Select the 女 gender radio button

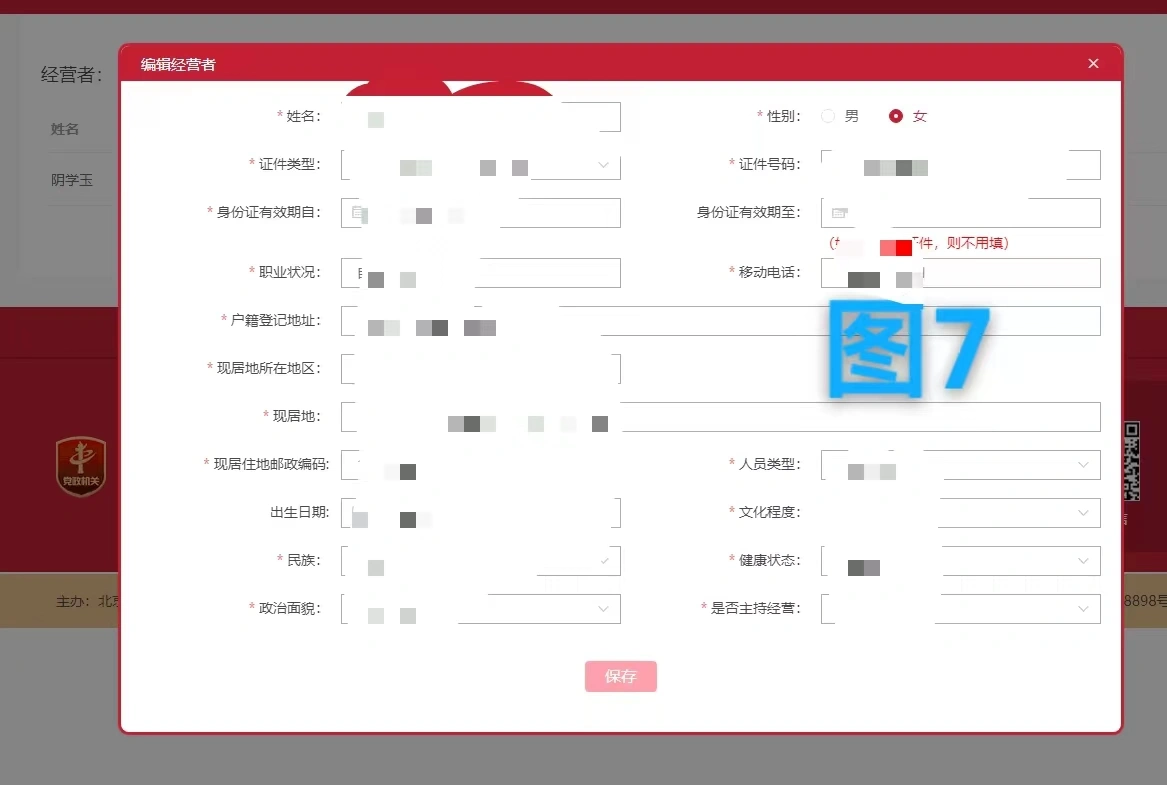[894, 115]
